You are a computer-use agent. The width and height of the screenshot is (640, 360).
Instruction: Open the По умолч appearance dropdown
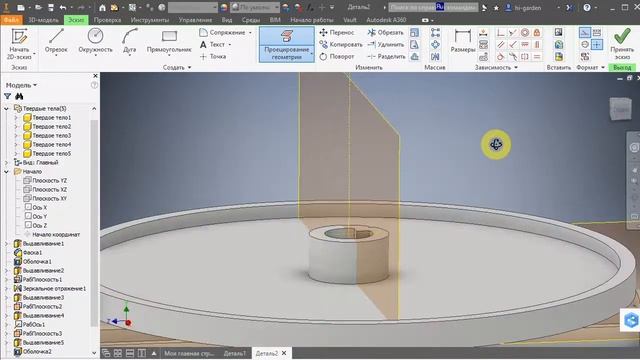[x=255, y=7]
